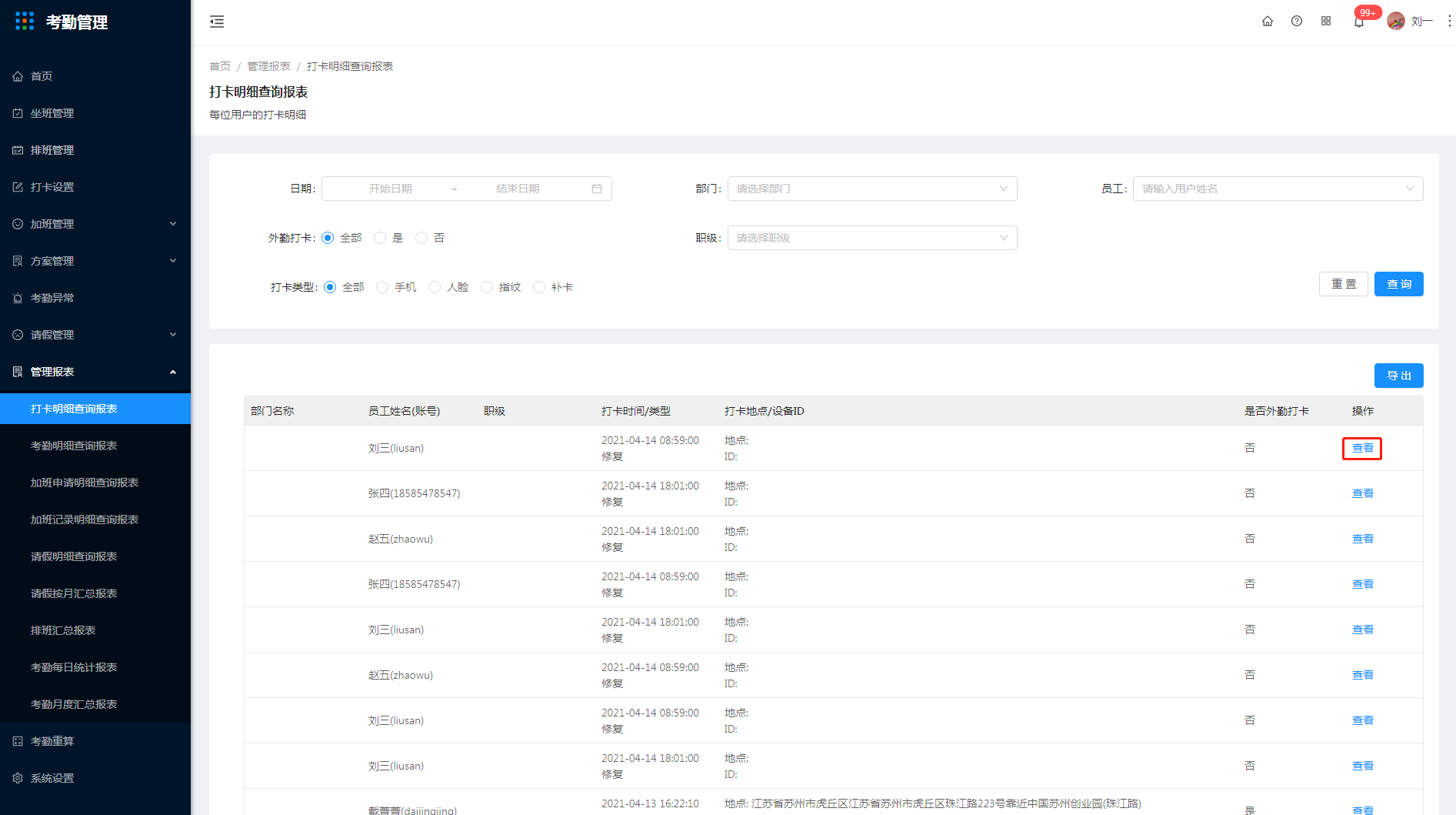This screenshot has width=1456, height=815.
Task: Click the 重置 reset button
Action: (x=1344, y=284)
